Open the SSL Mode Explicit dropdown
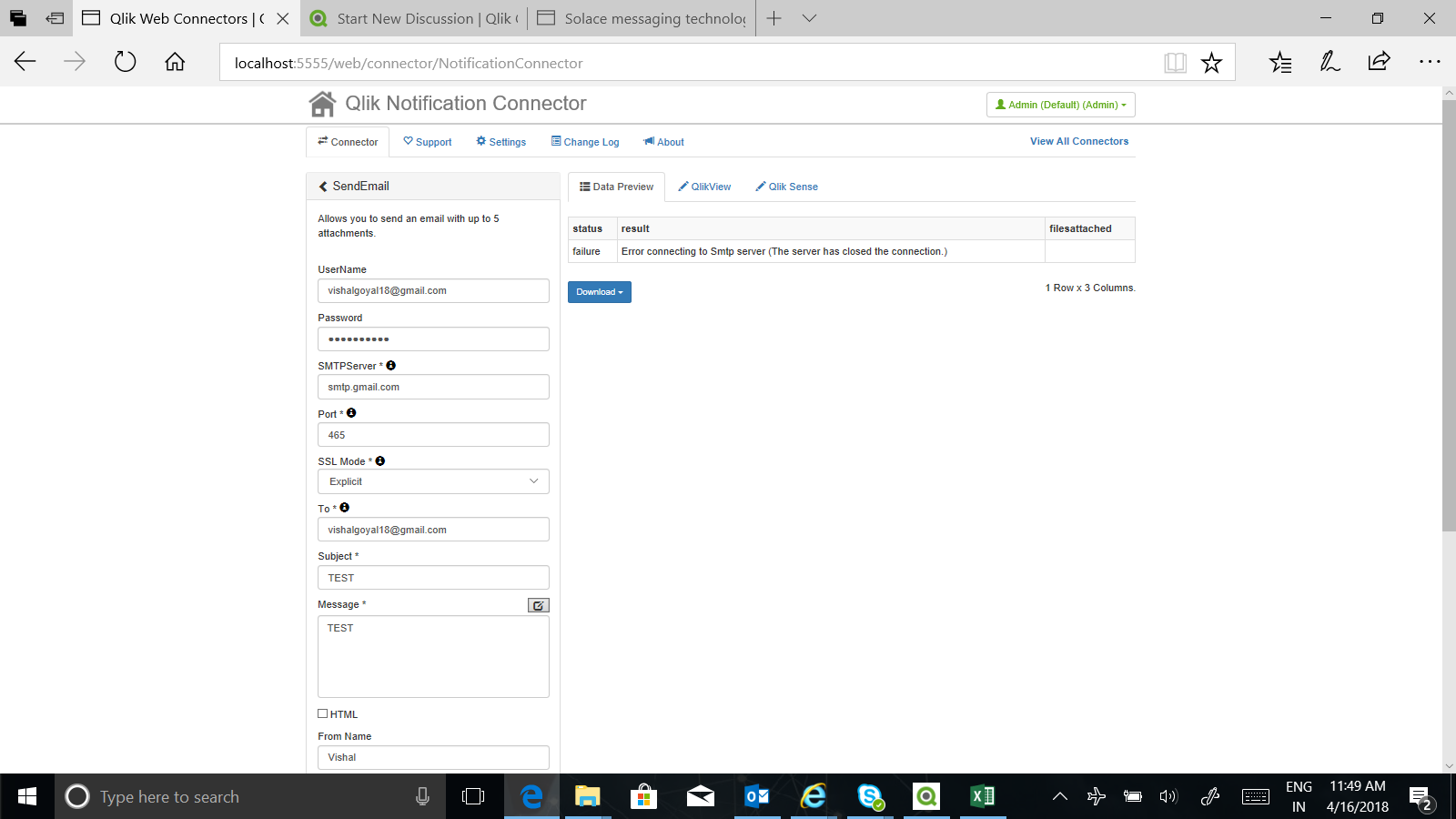1456x819 pixels. [x=433, y=481]
